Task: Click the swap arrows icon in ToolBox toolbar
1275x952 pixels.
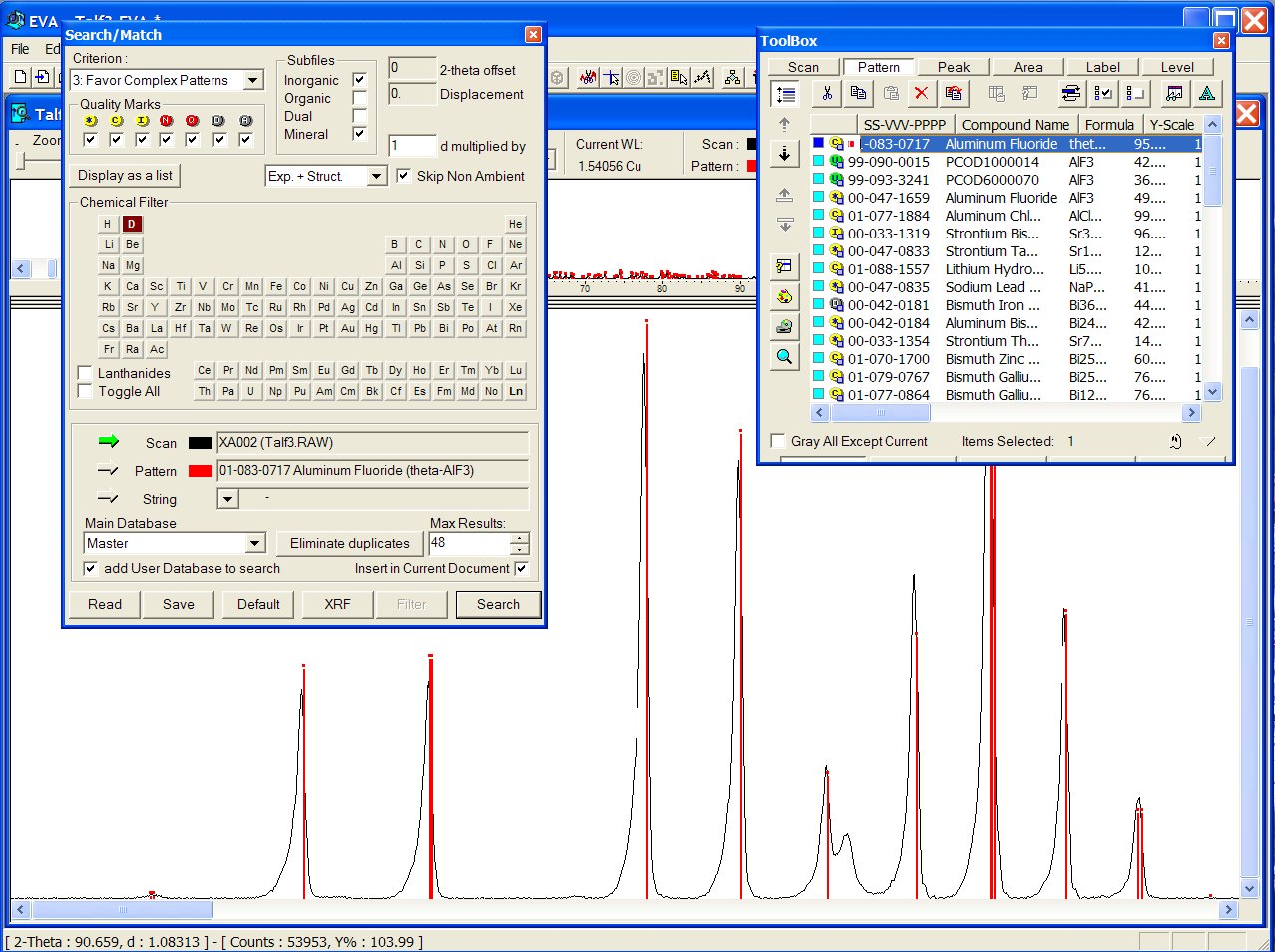Action: click(x=1071, y=93)
